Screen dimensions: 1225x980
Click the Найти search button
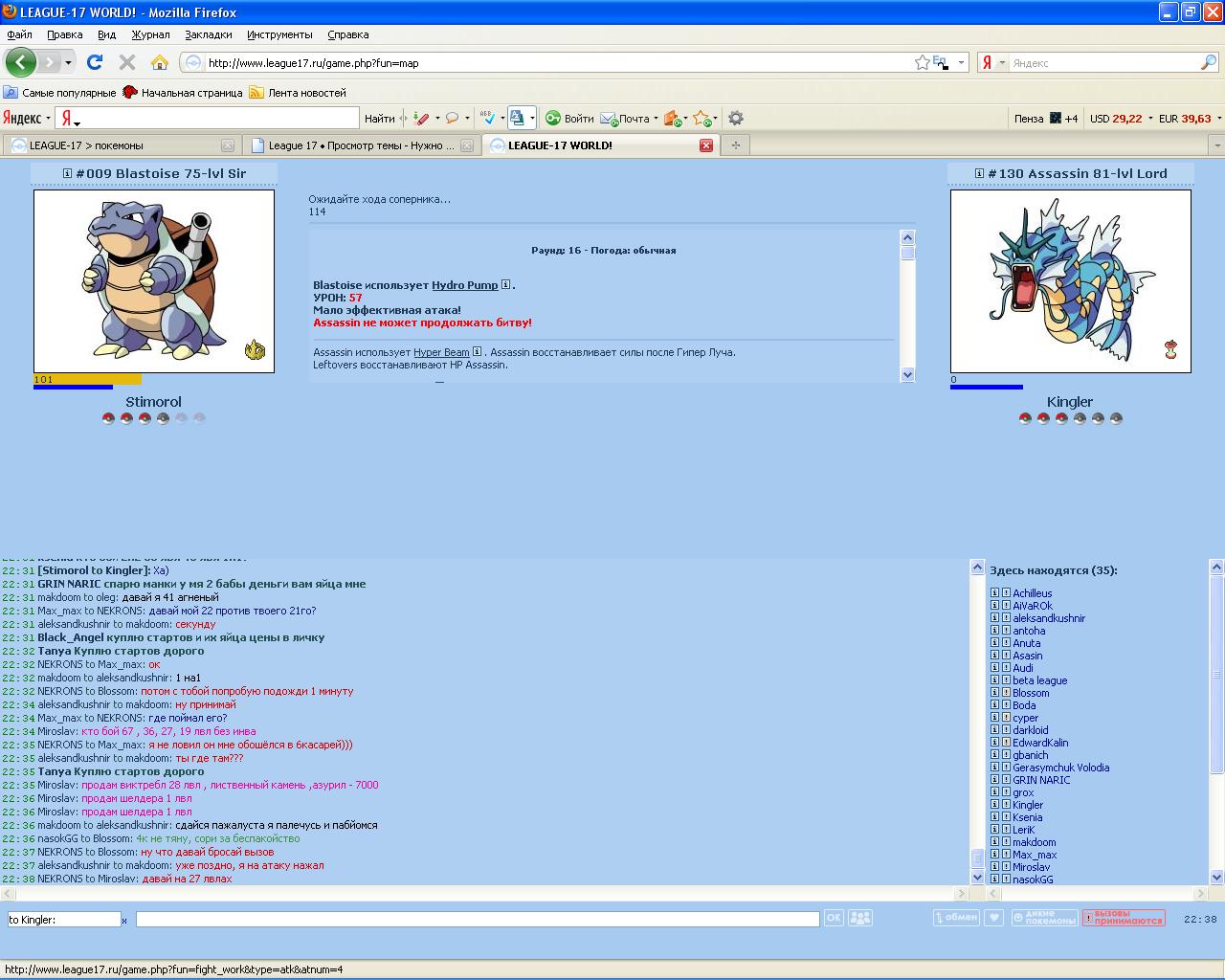tap(380, 119)
